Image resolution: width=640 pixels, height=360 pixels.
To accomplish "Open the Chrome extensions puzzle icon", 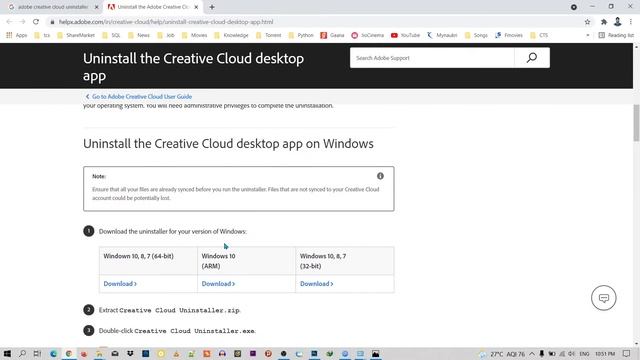I will 604,22.
